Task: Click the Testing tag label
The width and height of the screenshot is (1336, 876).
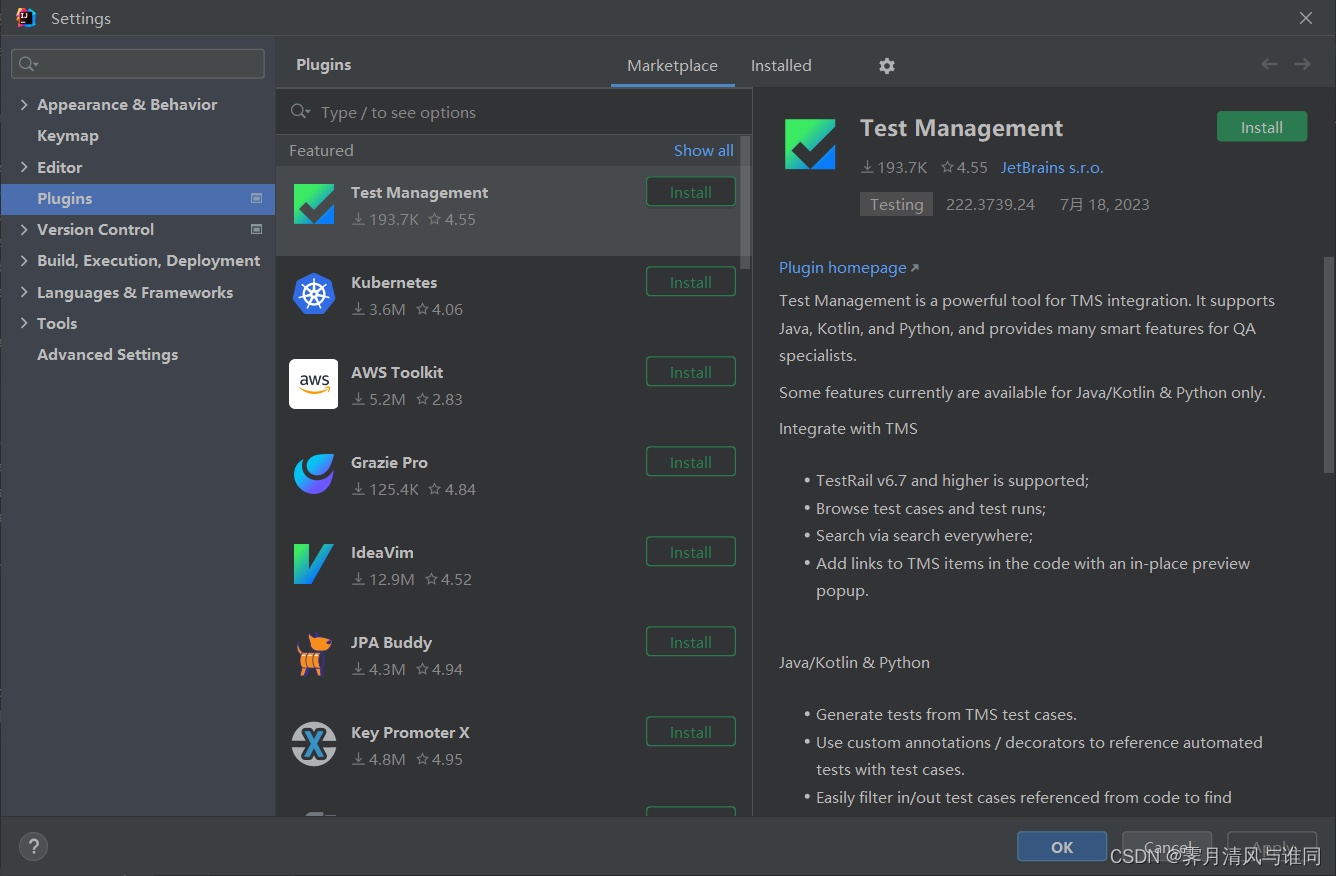Action: [x=896, y=204]
